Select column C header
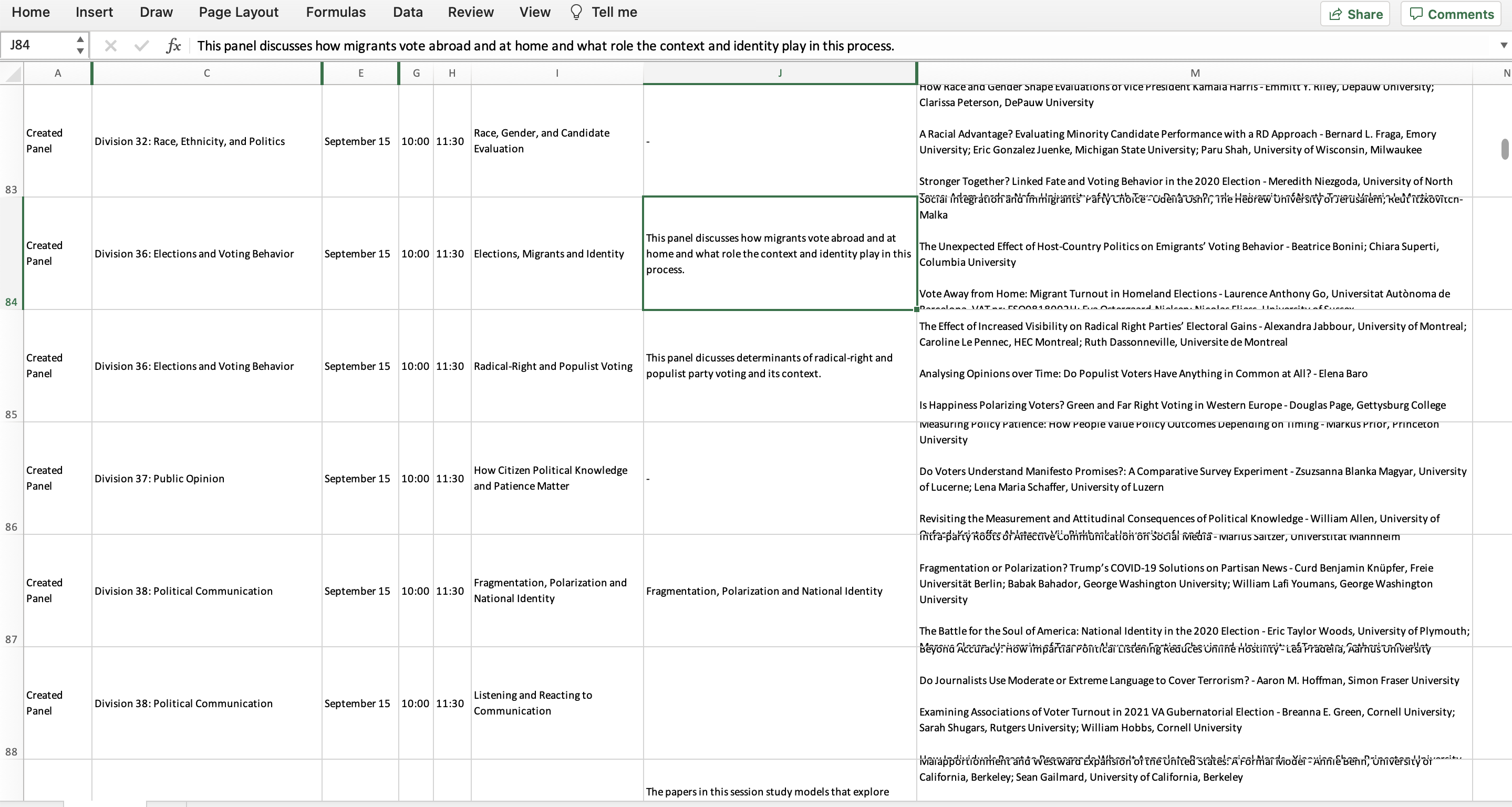Viewport: 1512px width, 807px height. pyautogui.click(x=206, y=74)
